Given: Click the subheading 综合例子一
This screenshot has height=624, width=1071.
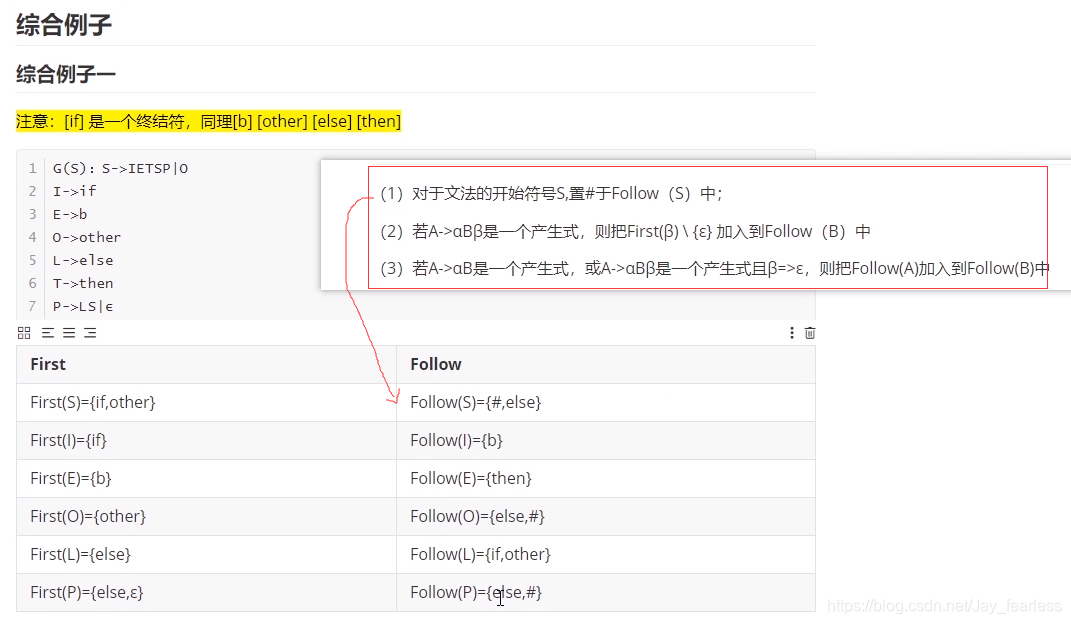Looking at the screenshot, I should click(66, 74).
